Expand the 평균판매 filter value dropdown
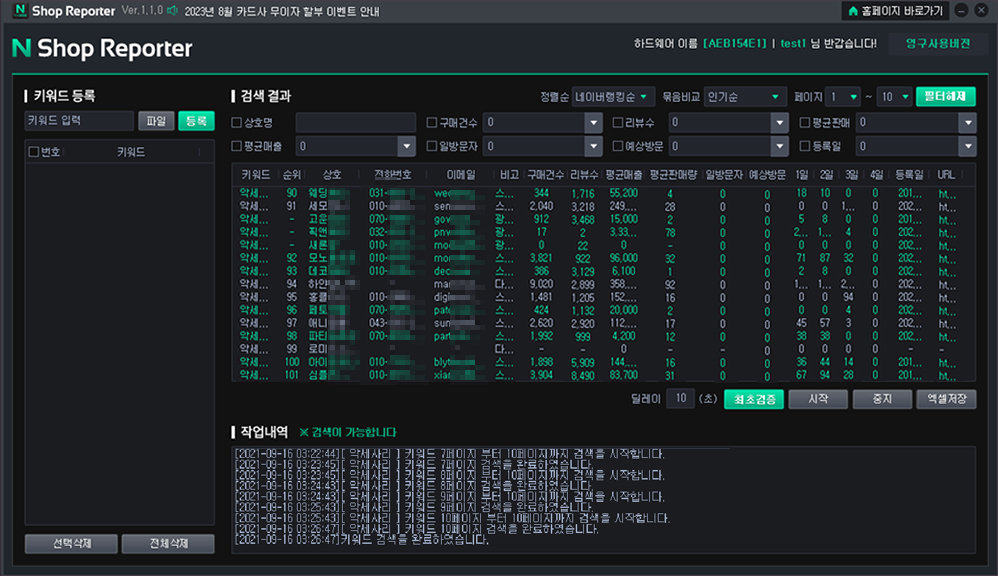The height and width of the screenshot is (576, 998). pos(967,122)
